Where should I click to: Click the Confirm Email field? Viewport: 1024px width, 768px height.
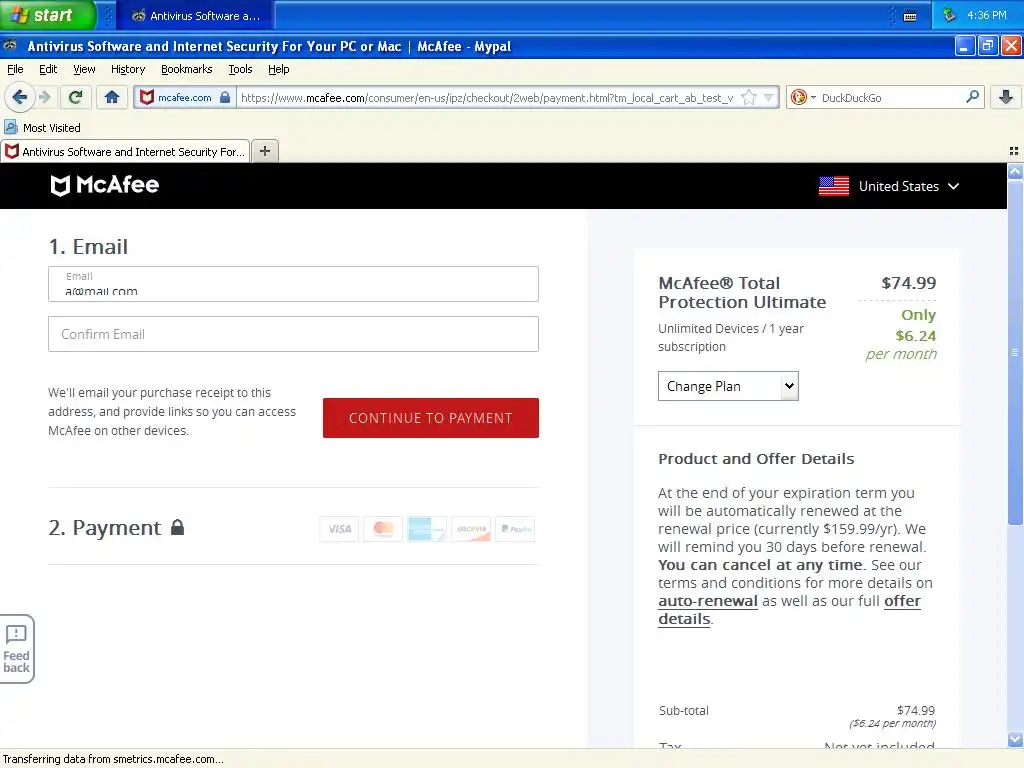[293, 334]
